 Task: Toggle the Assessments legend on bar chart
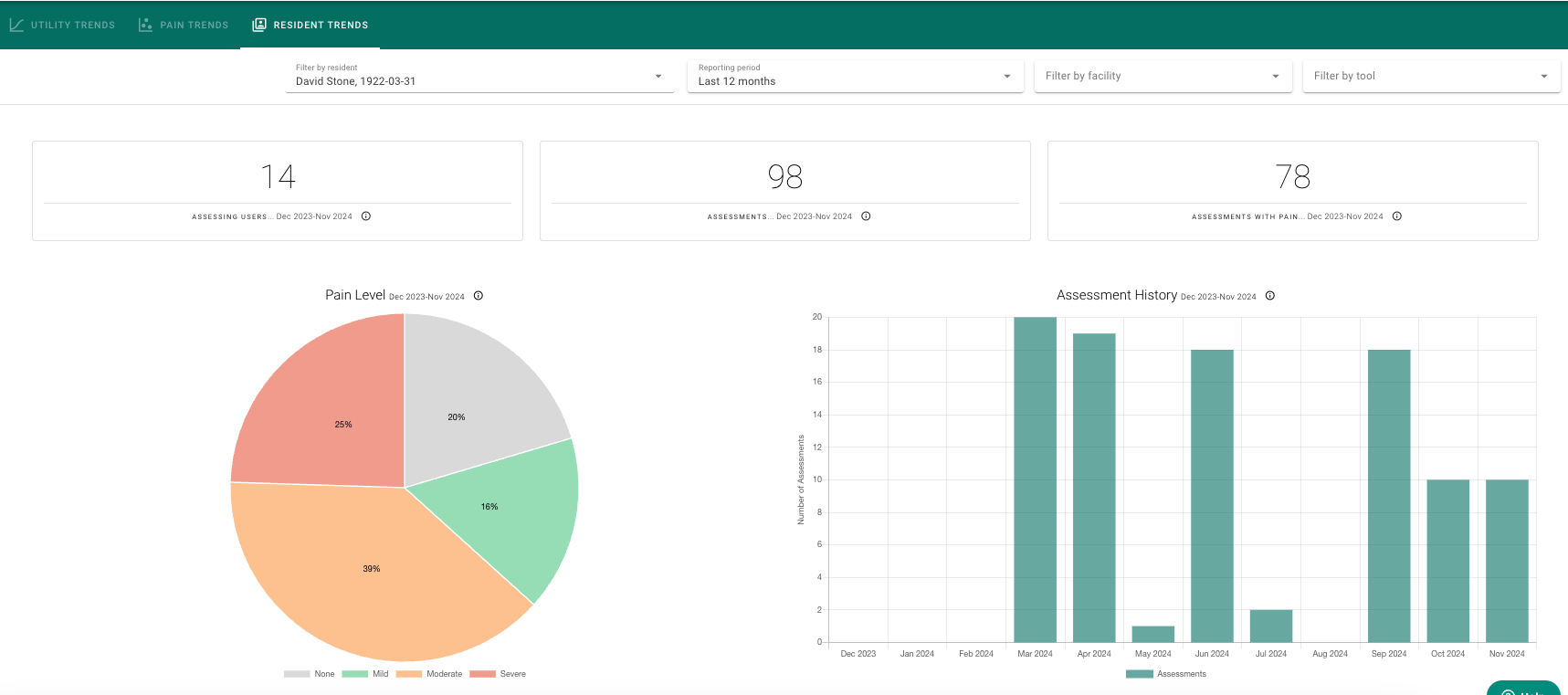pos(1166,674)
